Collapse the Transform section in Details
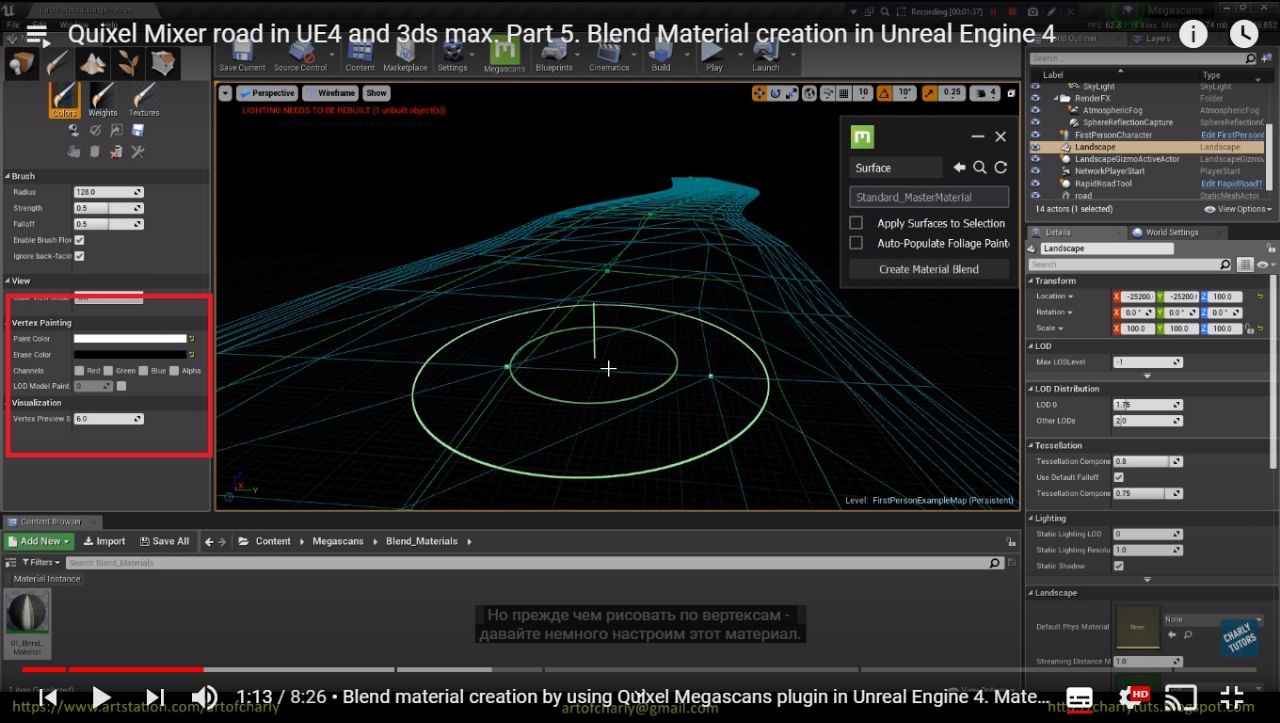This screenshot has width=1280, height=723. click(1031, 281)
